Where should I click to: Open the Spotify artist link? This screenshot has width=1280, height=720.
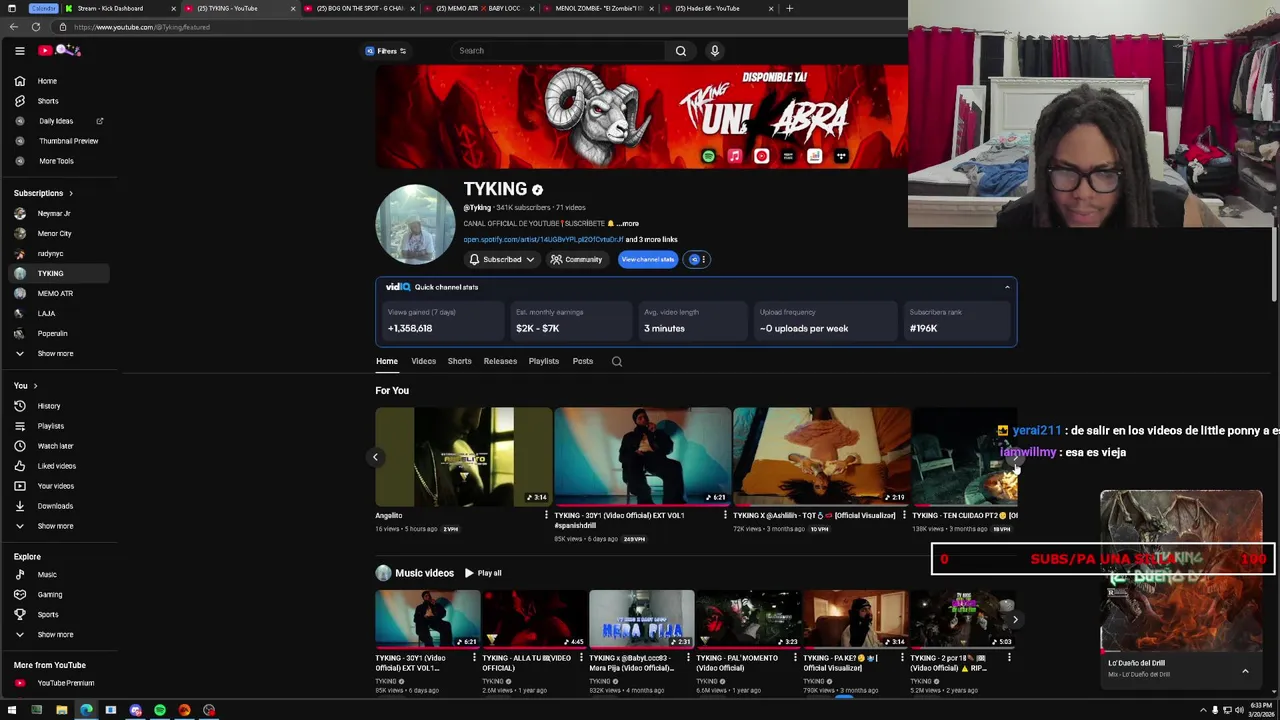click(x=543, y=240)
